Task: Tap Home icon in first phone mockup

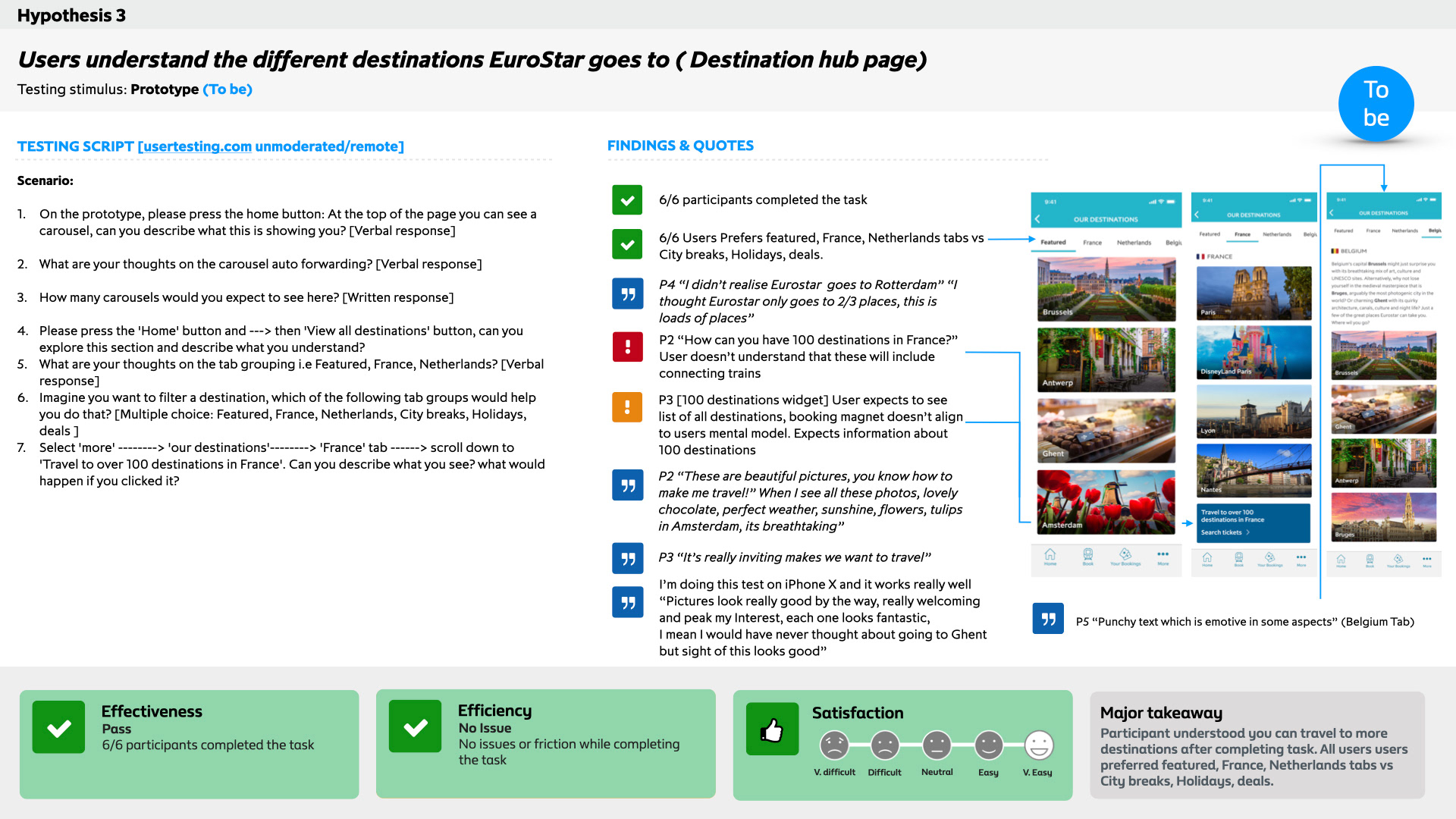Action: (x=1050, y=556)
